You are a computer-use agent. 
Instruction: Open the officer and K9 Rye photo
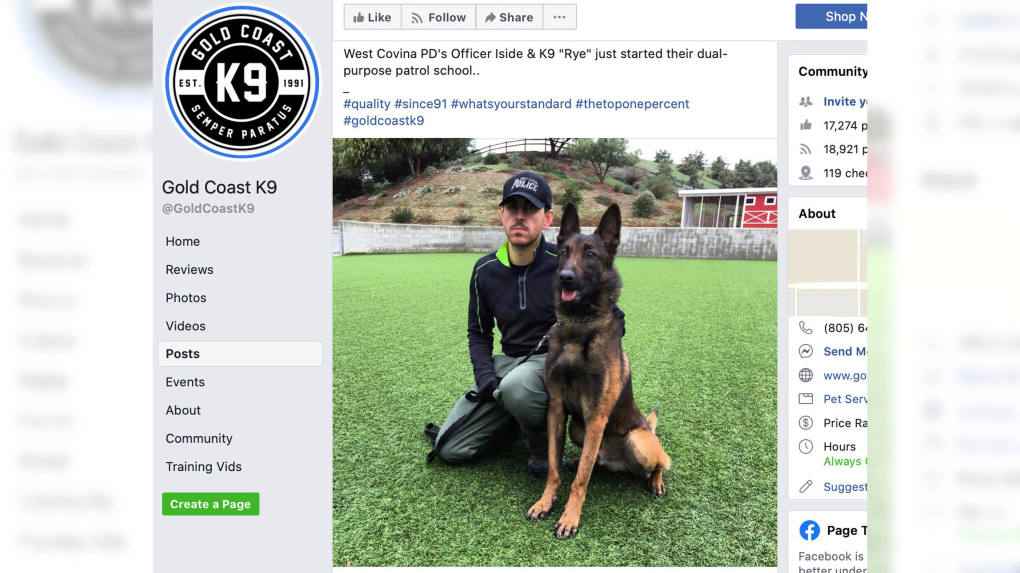click(555, 352)
